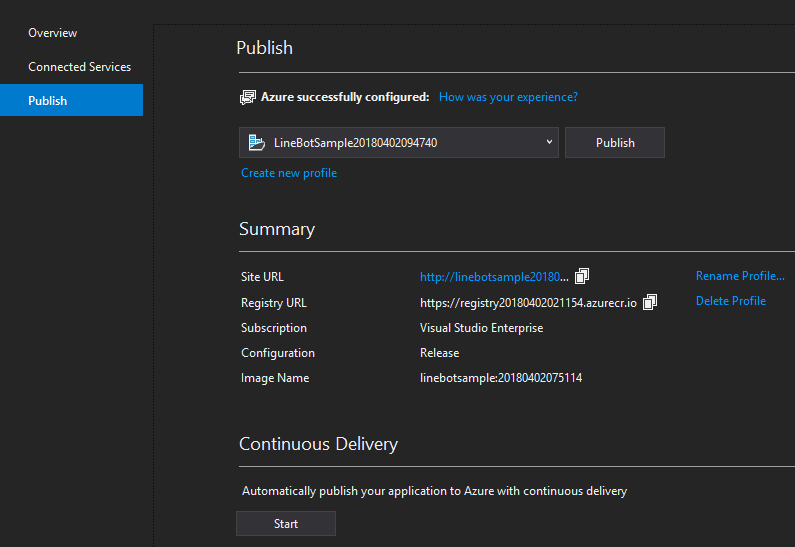Click the publish profile icon beside LineBotSample
The height and width of the screenshot is (547, 795).
[257, 143]
